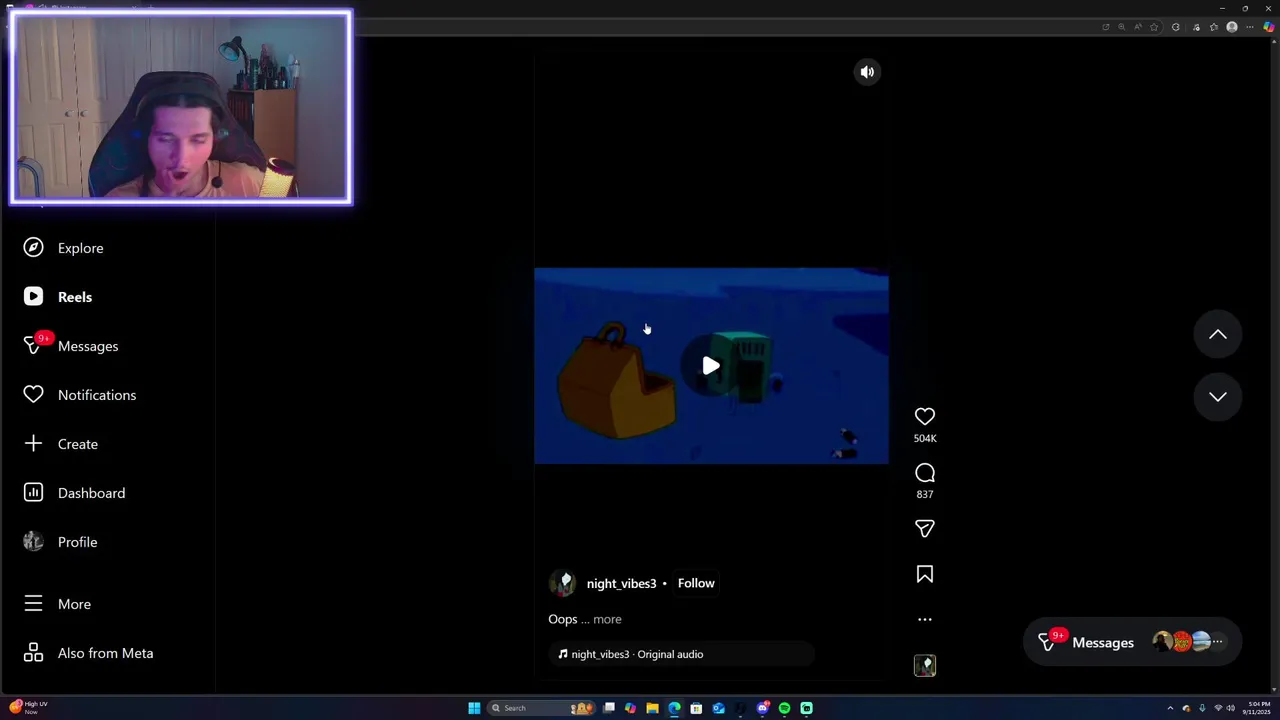Open reel options three-dot menu
This screenshot has height=720, width=1280.
925,619
